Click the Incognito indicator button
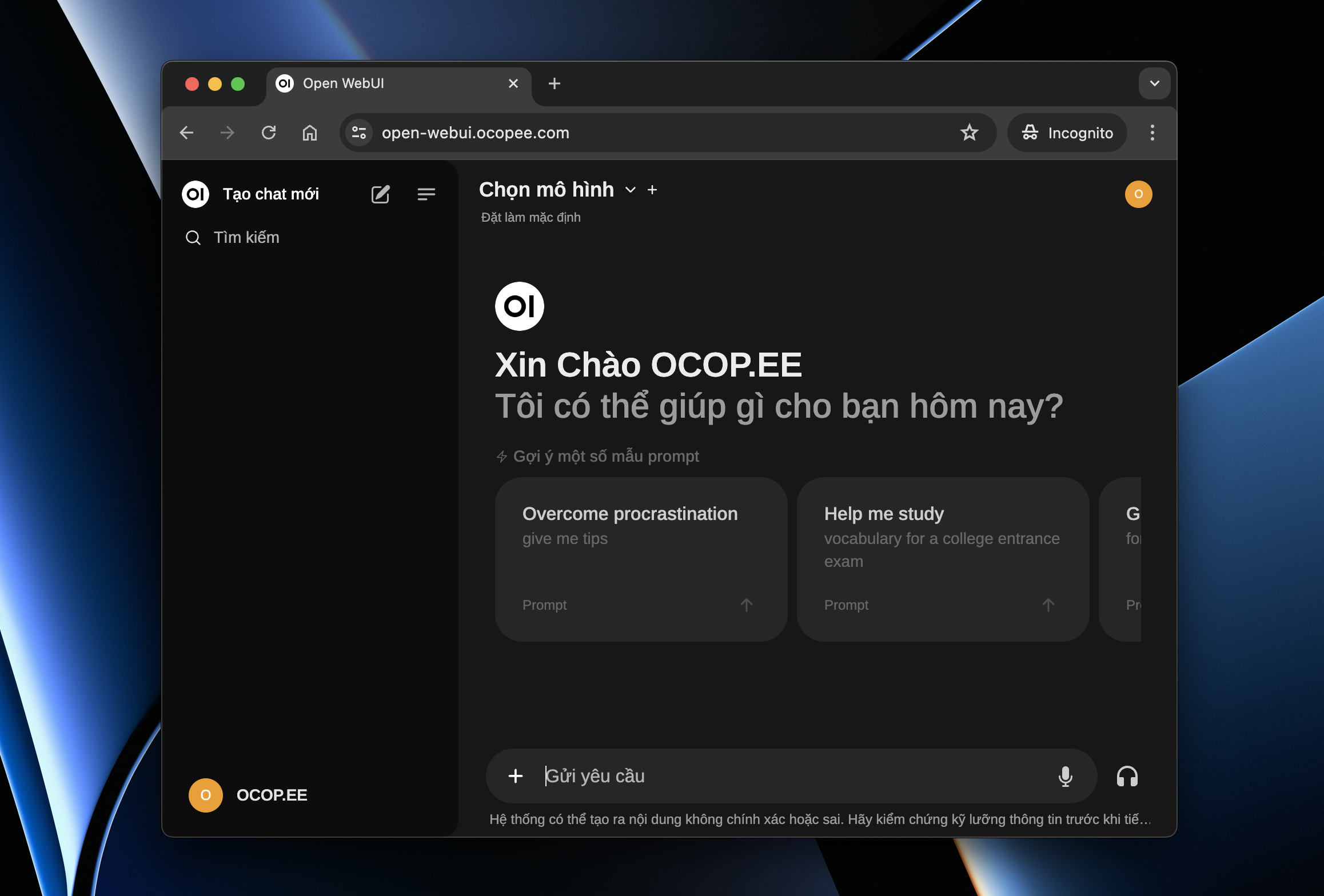 [x=1067, y=133]
